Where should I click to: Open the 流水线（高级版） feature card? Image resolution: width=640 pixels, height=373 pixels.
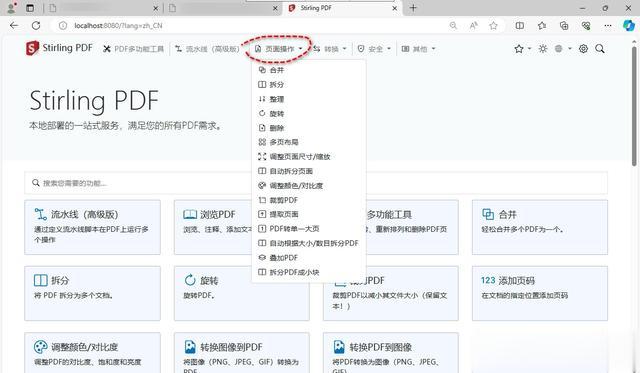click(x=93, y=227)
